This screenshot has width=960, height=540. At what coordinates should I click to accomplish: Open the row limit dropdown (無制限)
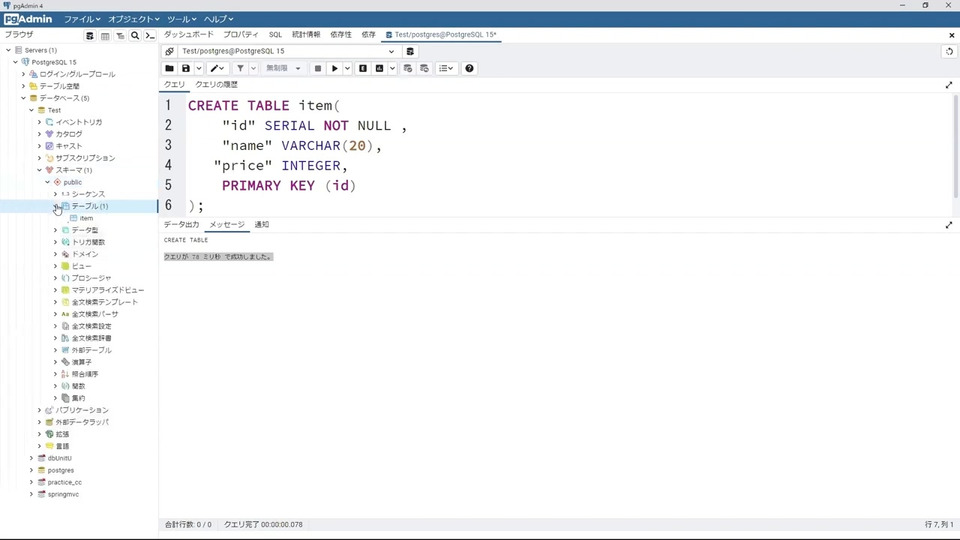(283, 69)
